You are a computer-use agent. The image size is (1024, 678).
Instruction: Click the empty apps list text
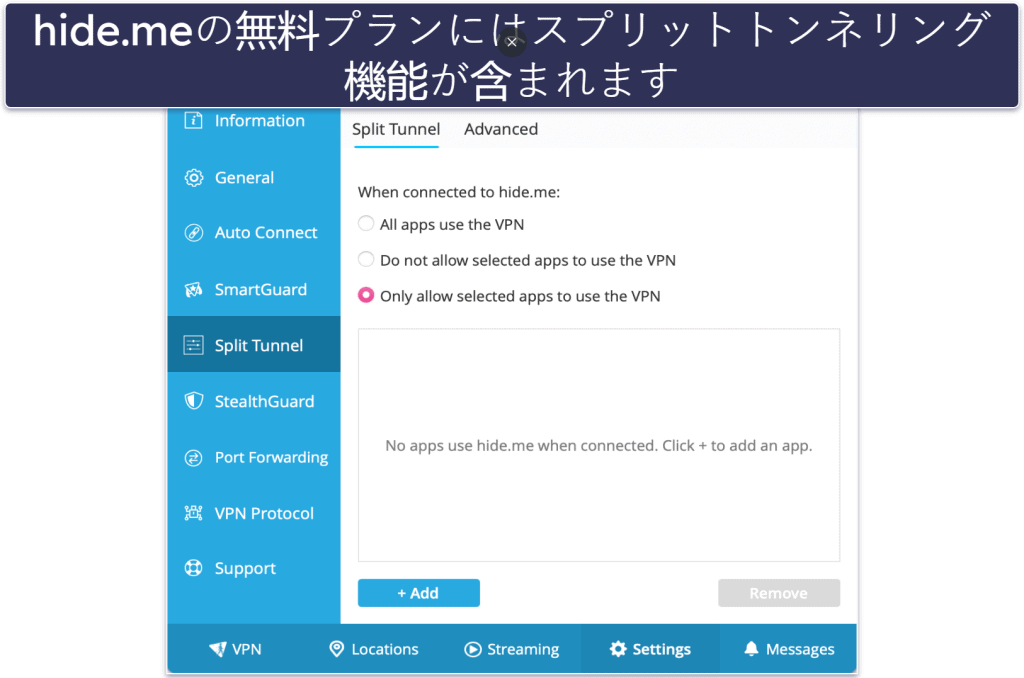[598, 446]
